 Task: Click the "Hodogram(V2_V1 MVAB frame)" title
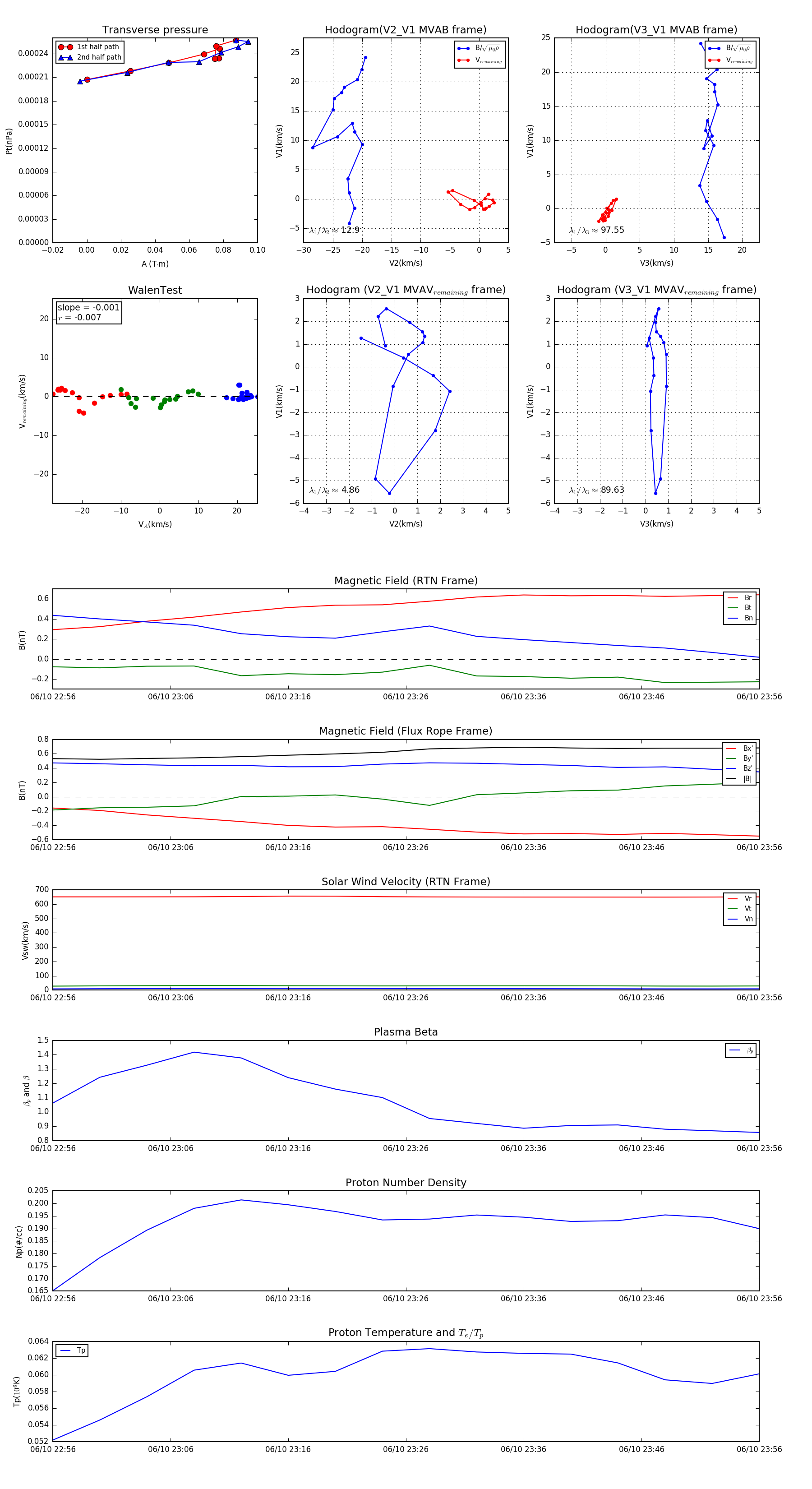[406, 30]
